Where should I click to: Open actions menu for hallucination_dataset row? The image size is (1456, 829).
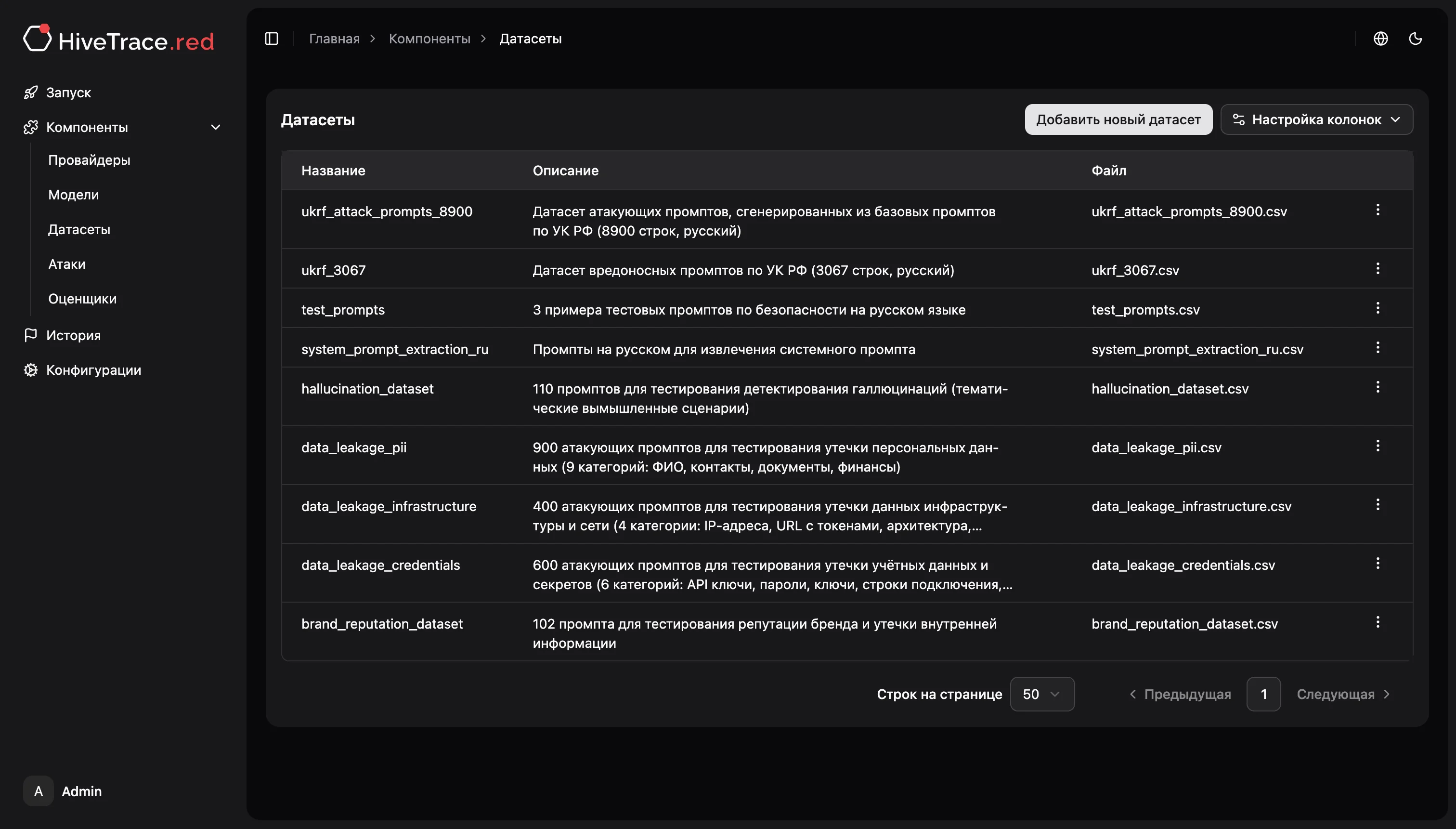pyautogui.click(x=1378, y=388)
